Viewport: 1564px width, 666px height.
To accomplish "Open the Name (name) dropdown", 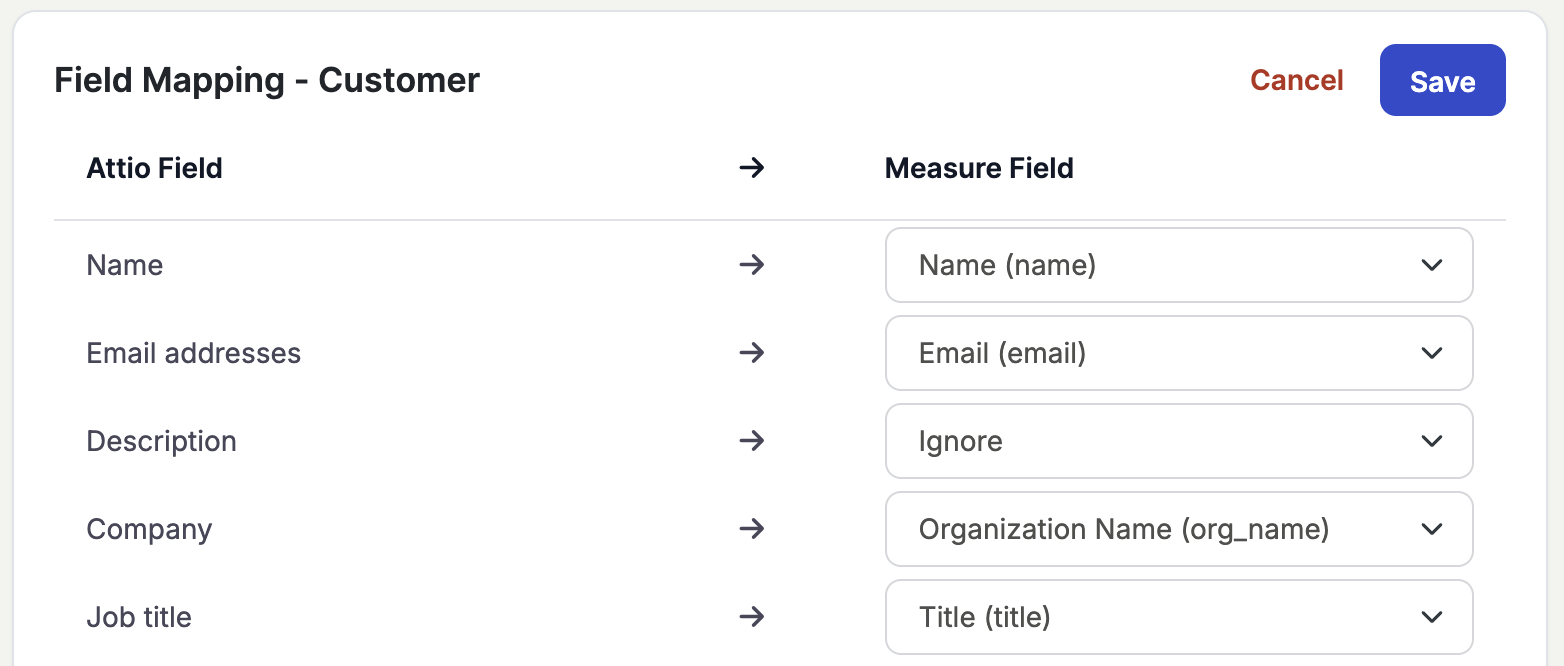I will pos(1178,265).
